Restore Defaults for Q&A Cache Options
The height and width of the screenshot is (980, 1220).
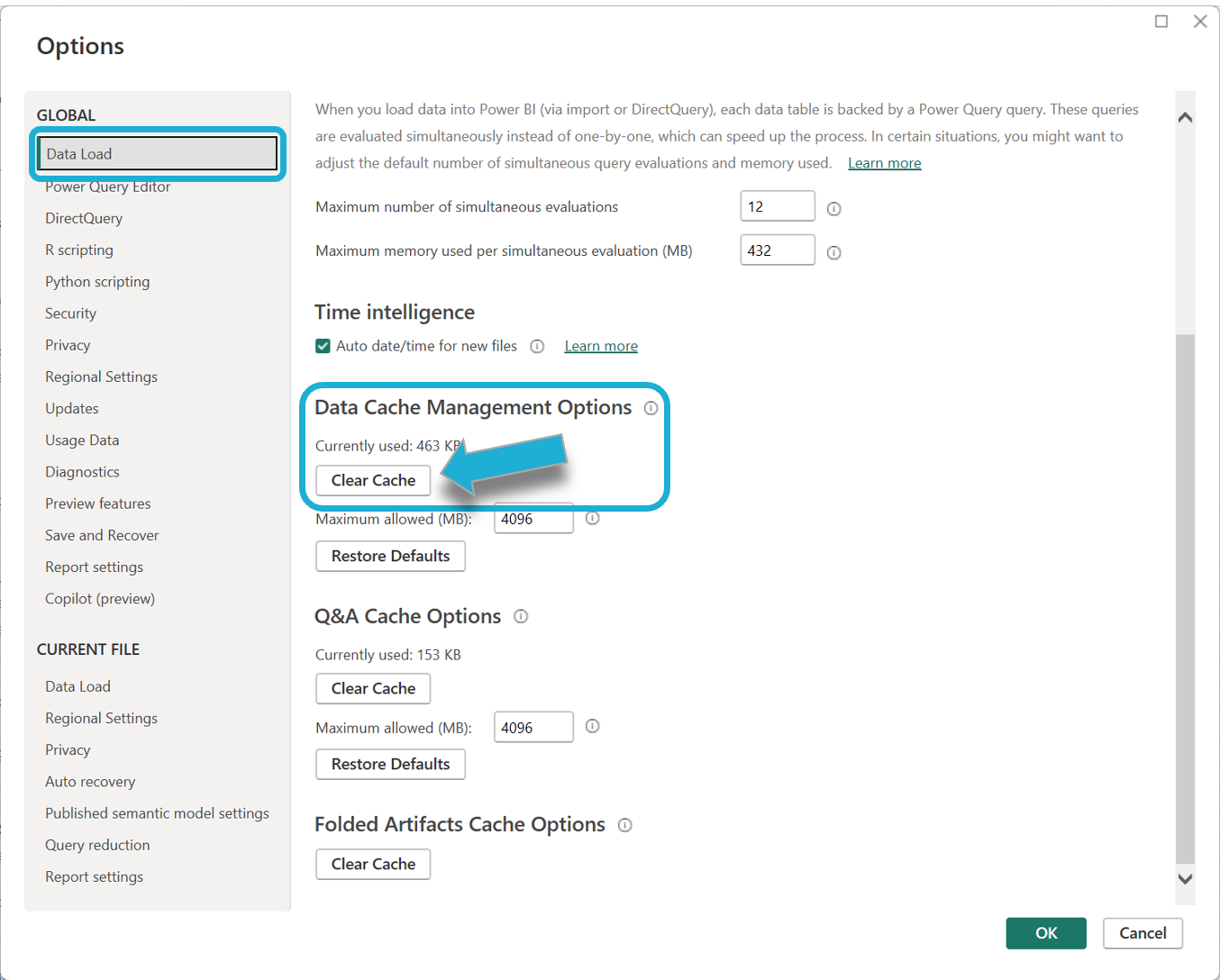(x=390, y=764)
